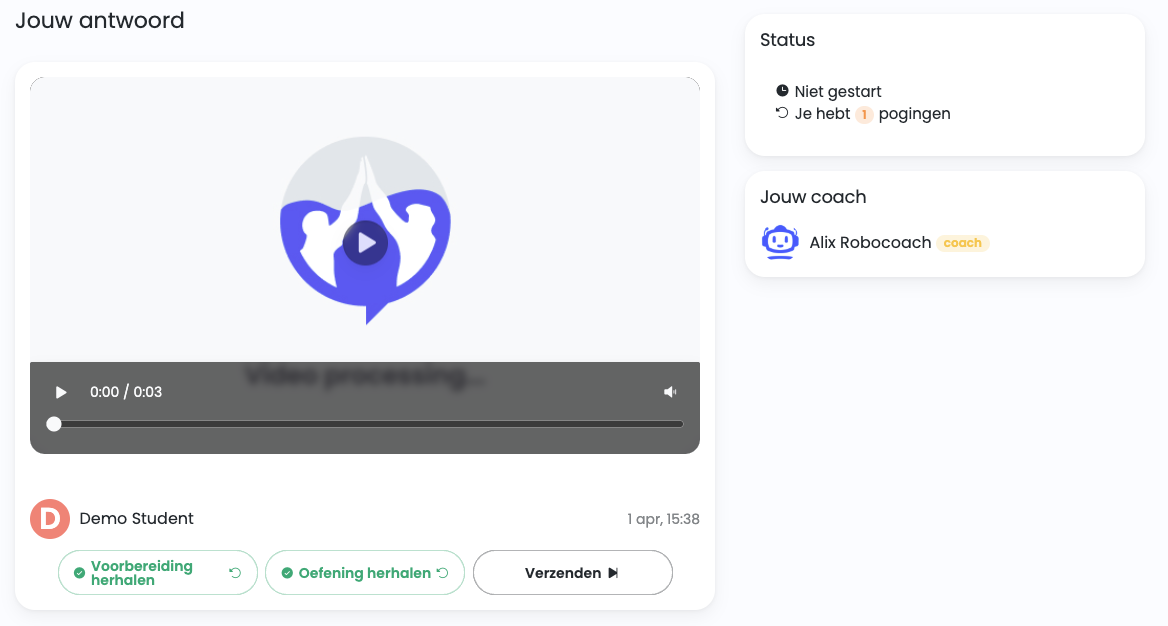Click the Jouw antwoord heading
Image resolution: width=1168 pixels, height=626 pixels.
[x=100, y=20]
